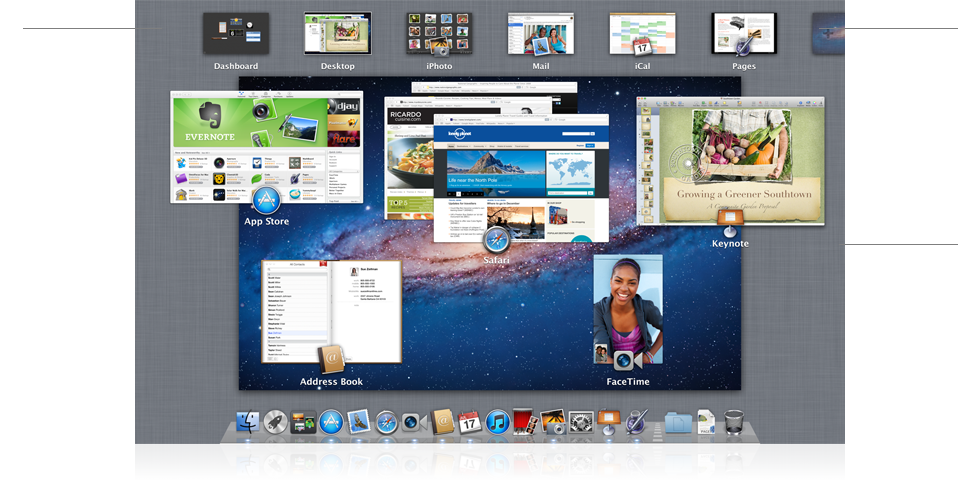This screenshot has width=980, height=485.
Task: Switch to the Dashboard space
Action: coord(236,34)
